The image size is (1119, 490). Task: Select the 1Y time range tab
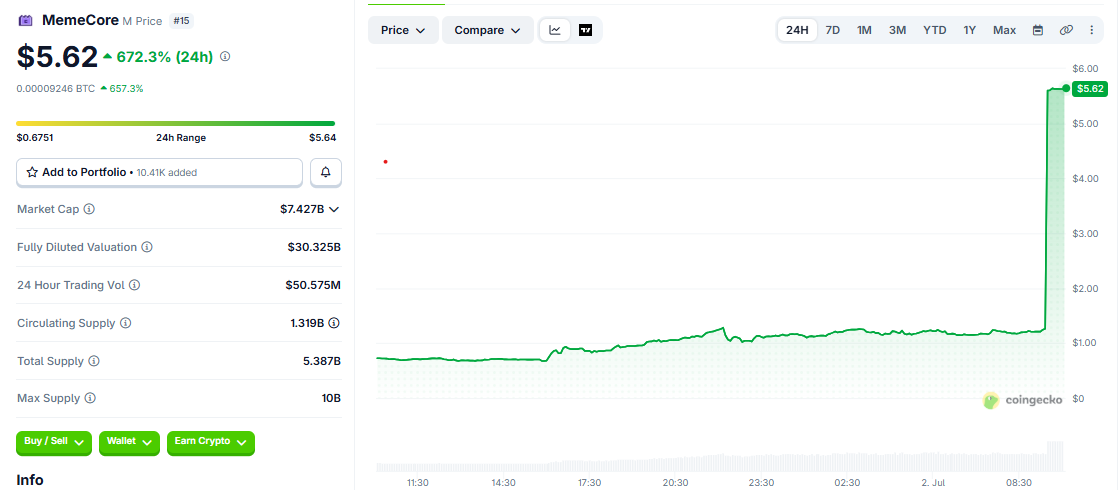point(969,30)
